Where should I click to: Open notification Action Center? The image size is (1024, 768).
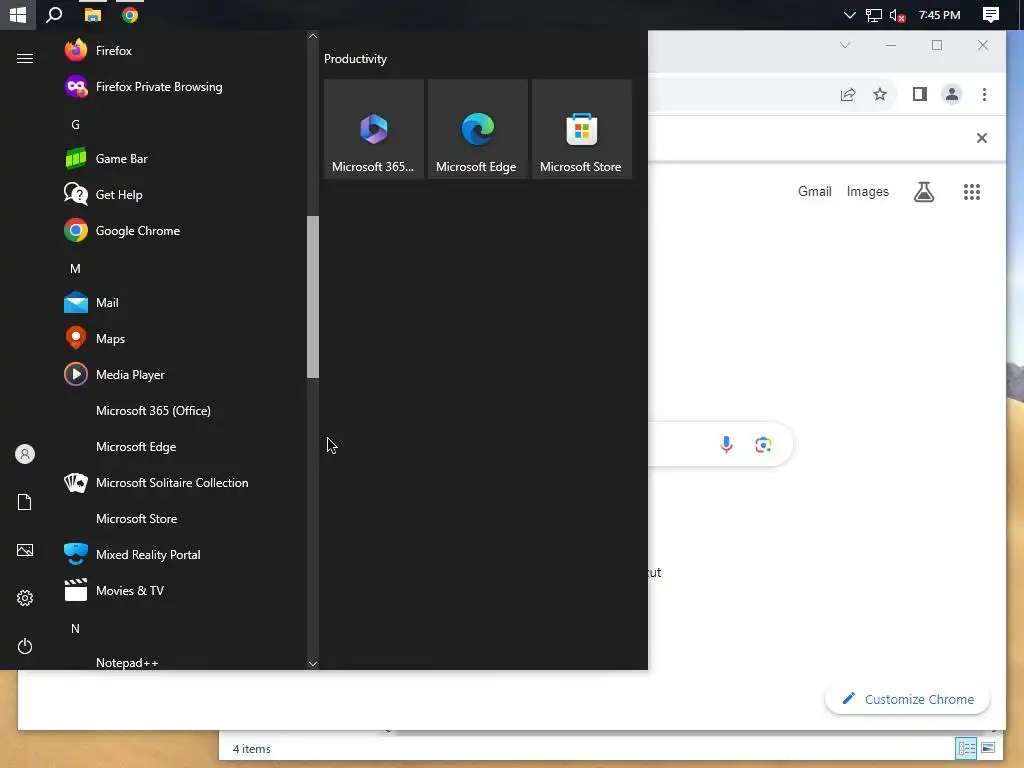tap(991, 14)
